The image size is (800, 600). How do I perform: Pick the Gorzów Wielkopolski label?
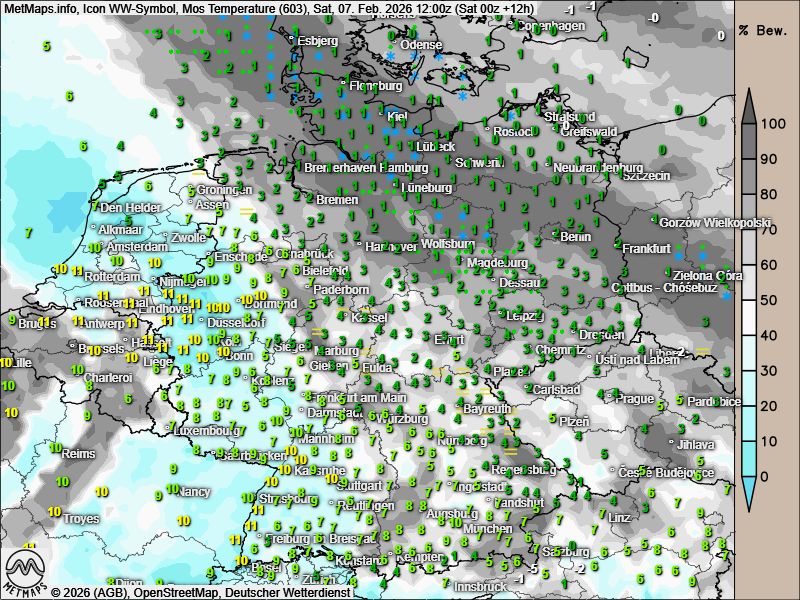714,222
